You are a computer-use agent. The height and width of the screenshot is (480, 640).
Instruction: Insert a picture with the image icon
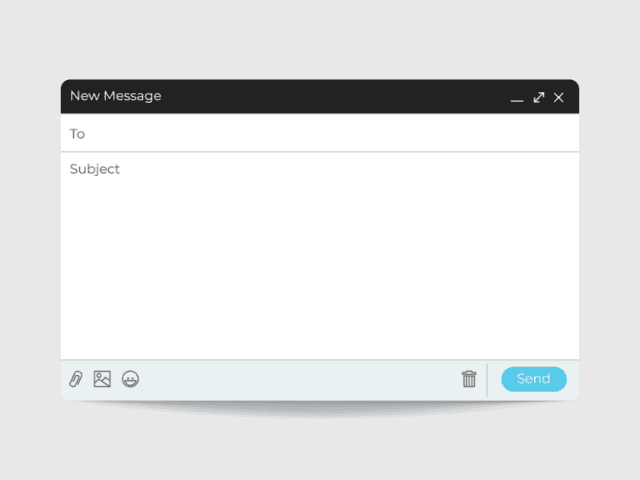click(102, 379)
